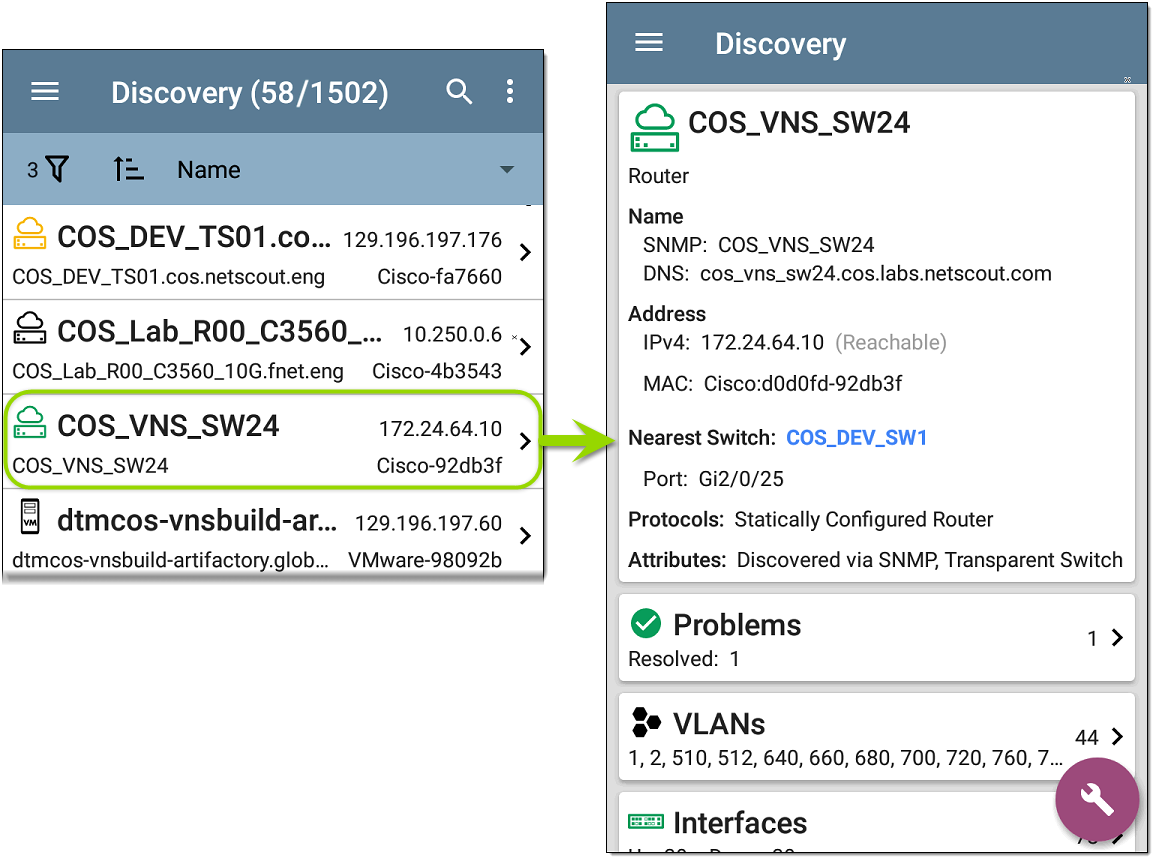The width and height of the screenshot is (1154, 858).
Task: Toggle the sort order icon
Action: [128, 169]
